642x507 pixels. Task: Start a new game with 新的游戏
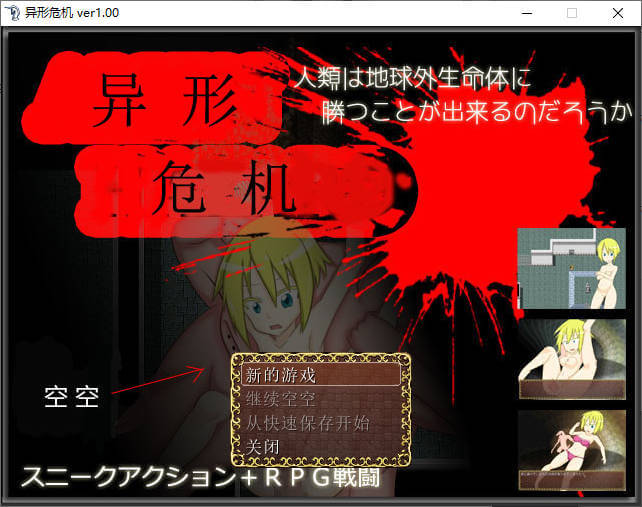coord(320,375)
